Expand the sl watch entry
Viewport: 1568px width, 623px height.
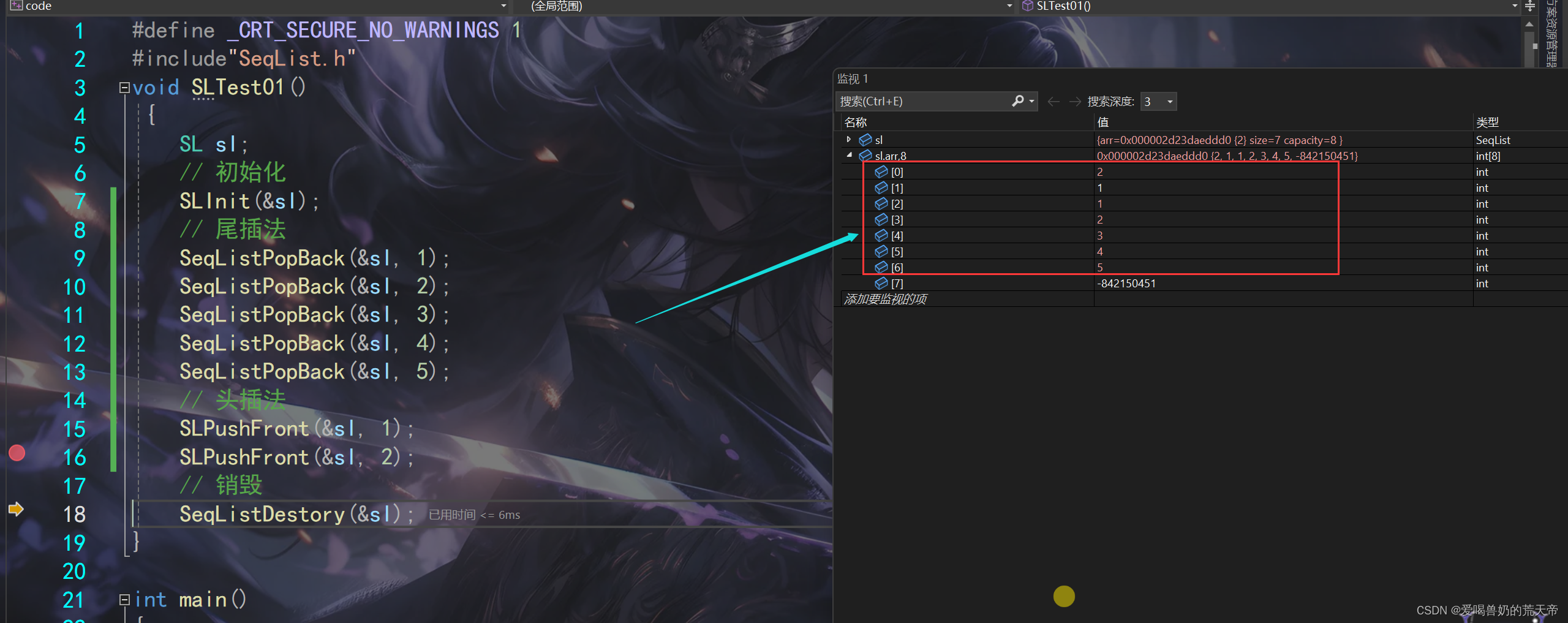(x=849, y=140)
